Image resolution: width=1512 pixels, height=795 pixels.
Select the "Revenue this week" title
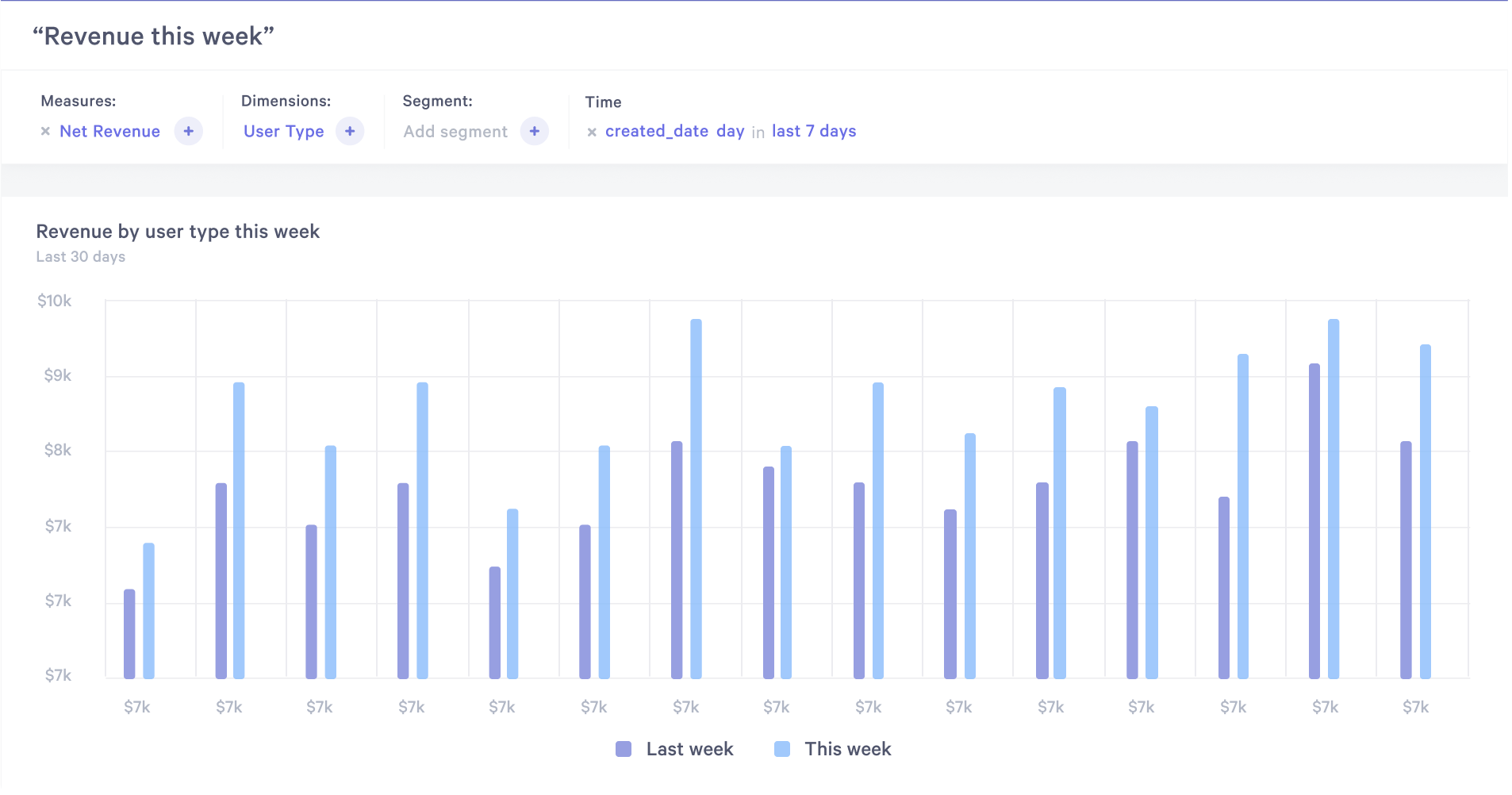153,36
